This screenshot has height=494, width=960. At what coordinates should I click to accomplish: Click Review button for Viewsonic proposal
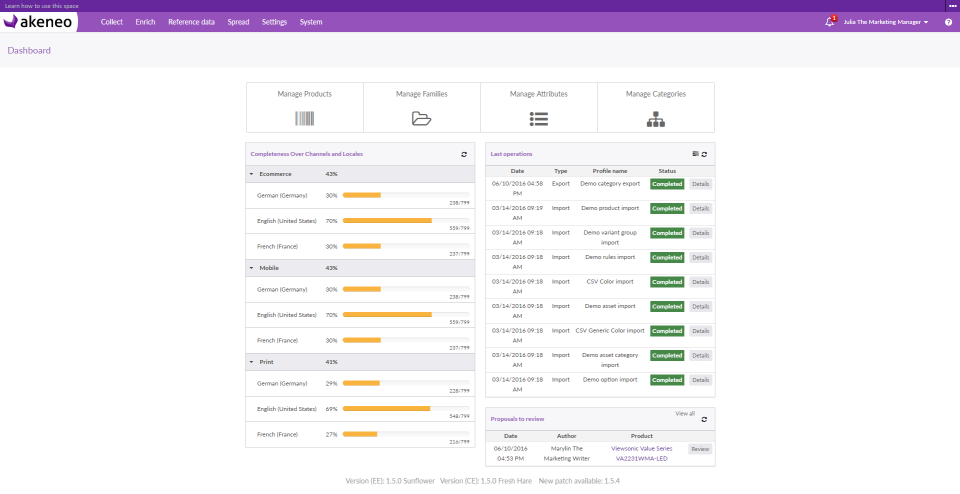(x=700, y=449)
